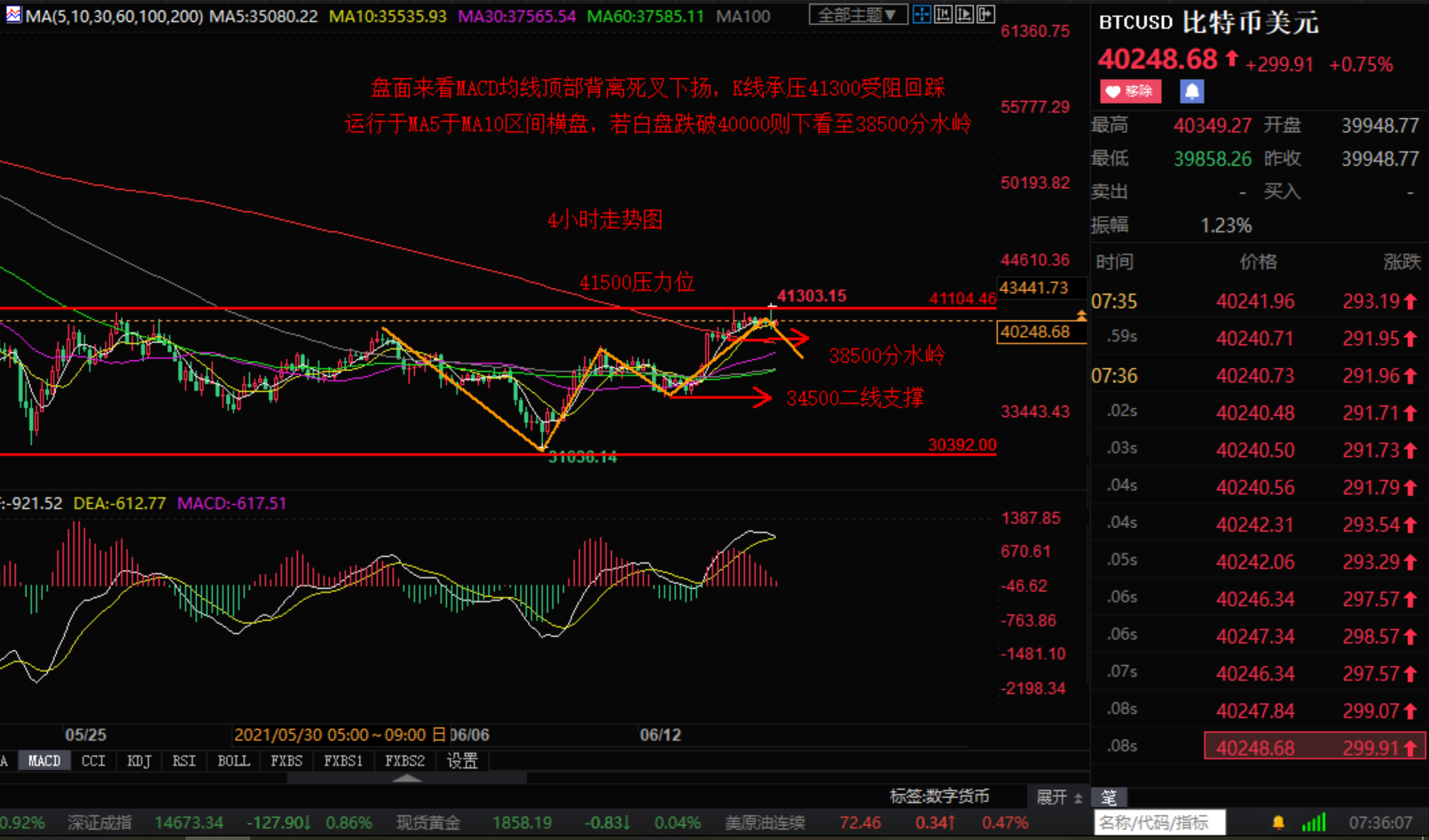Viewport: 1429px width, 840px height.
Task: Open the FXBS1 indicator tab
Action: click(x=343, y=761)
